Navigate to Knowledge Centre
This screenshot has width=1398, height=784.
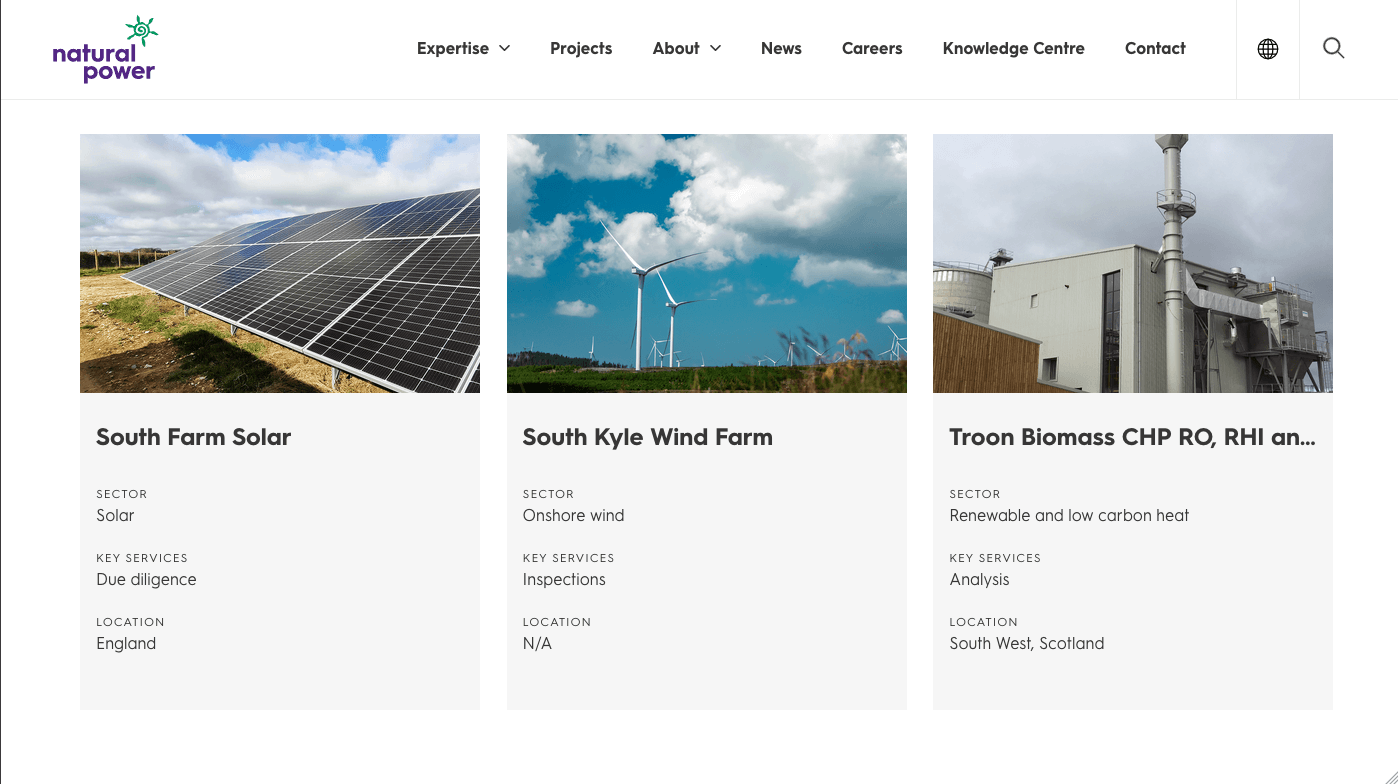click(x=1013, y=48)
